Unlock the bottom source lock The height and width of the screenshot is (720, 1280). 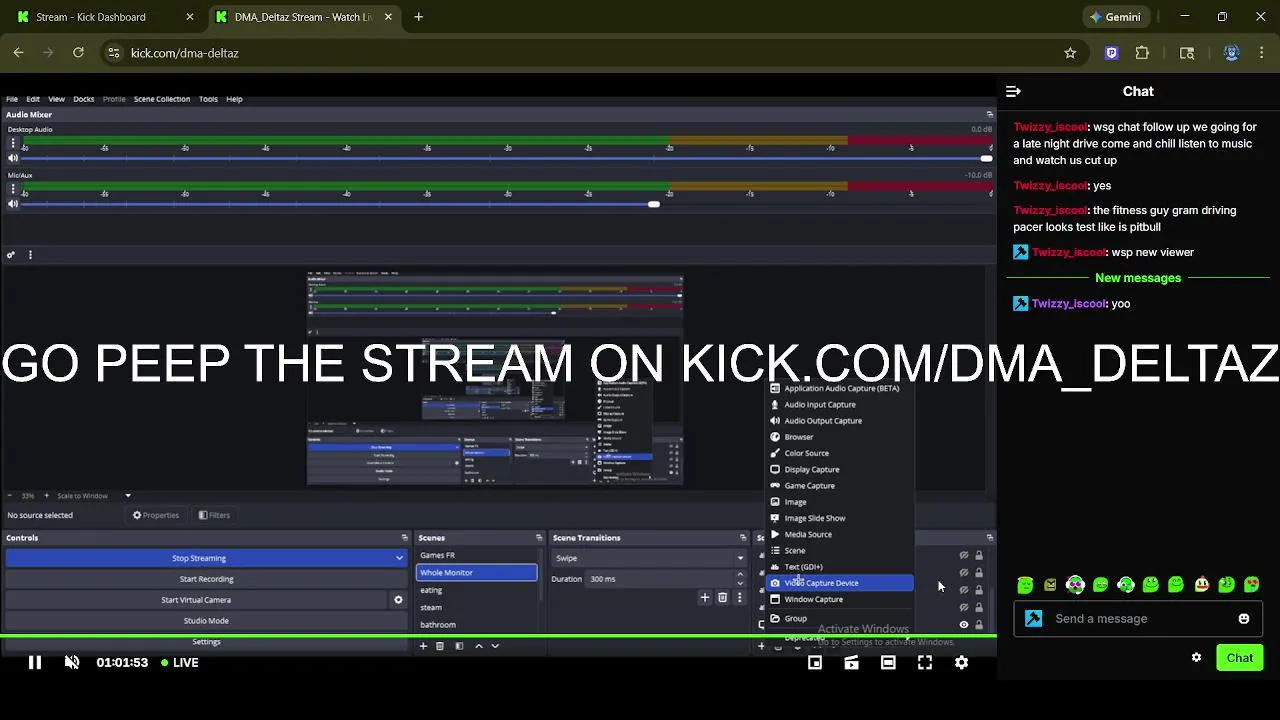979,625
